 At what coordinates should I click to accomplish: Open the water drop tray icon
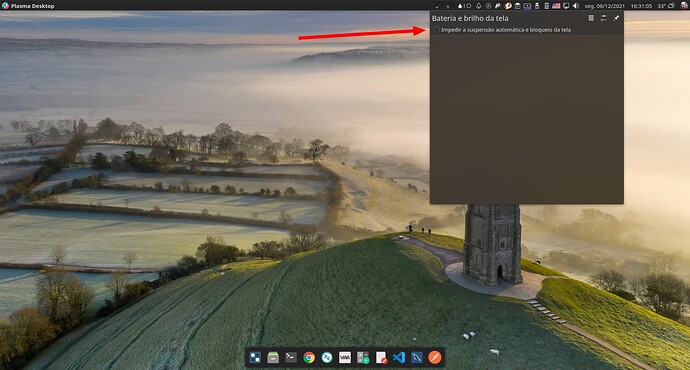point(460,6)
